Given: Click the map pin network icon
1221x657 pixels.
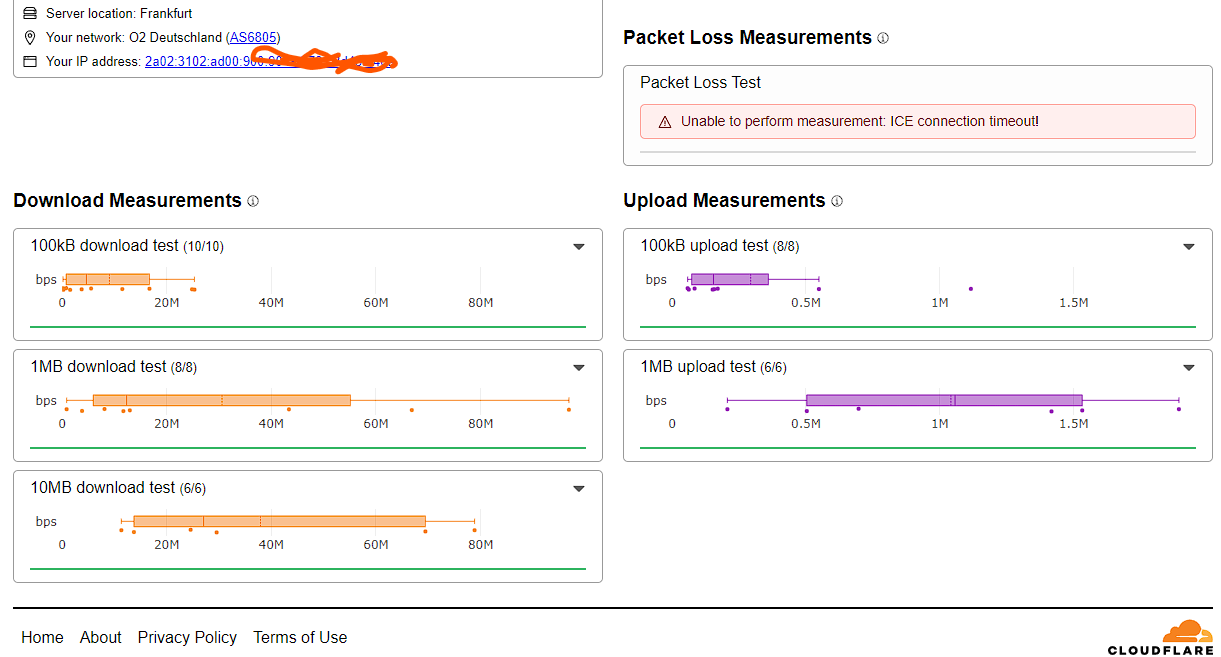Looking at the screenshot, I should coord(29,38).
